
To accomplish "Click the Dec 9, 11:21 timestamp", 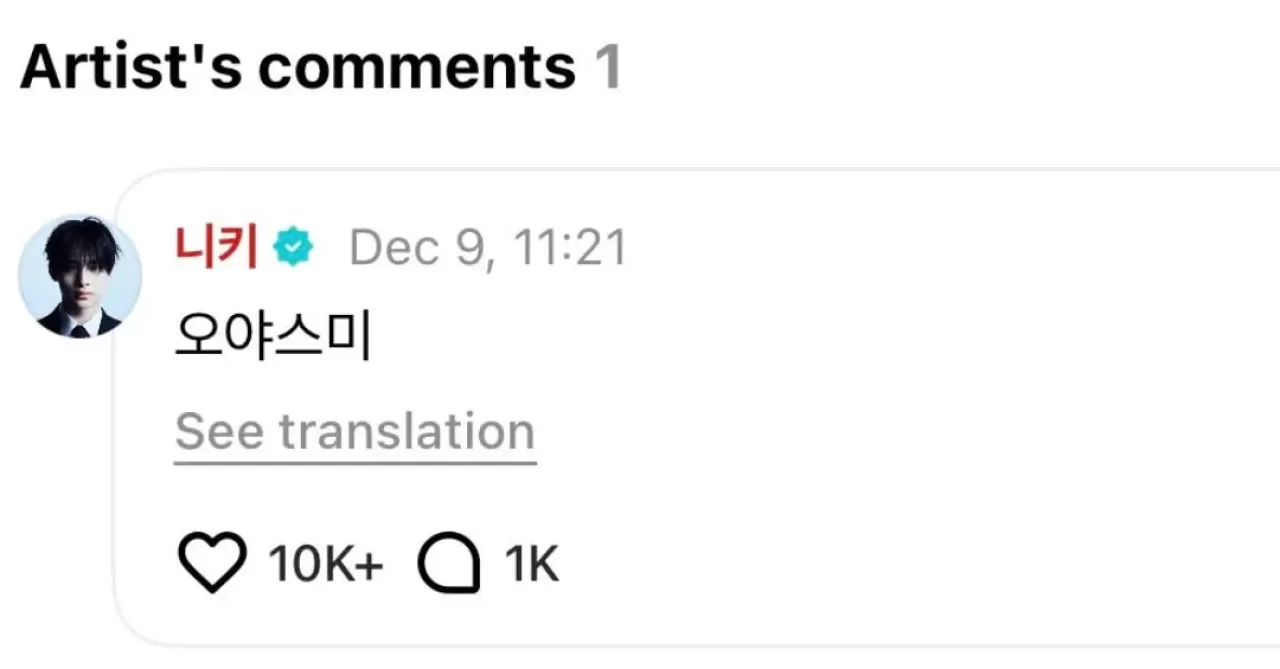I will (x=487, y=247).
